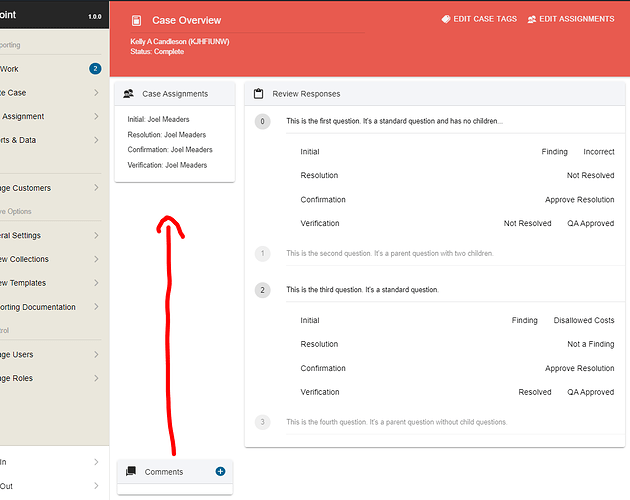Open the Assignment sidebar item
Image resolution: width=630 pixels, height=500 pixels.
click(51, 116)
